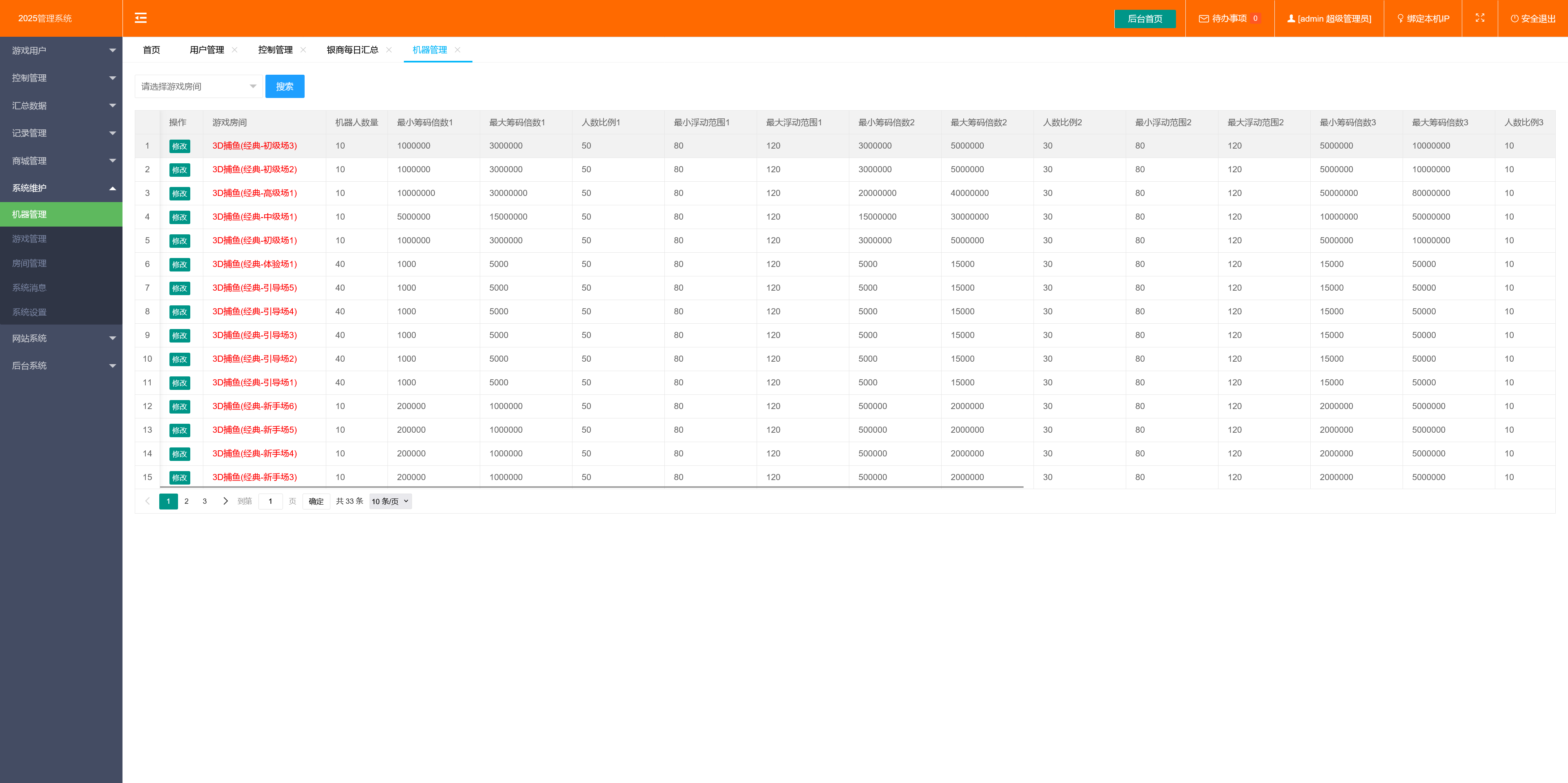Switch to the 控制管理 tab
The width and height of the screenshot is (1568, 783).
tap(275, 50)
